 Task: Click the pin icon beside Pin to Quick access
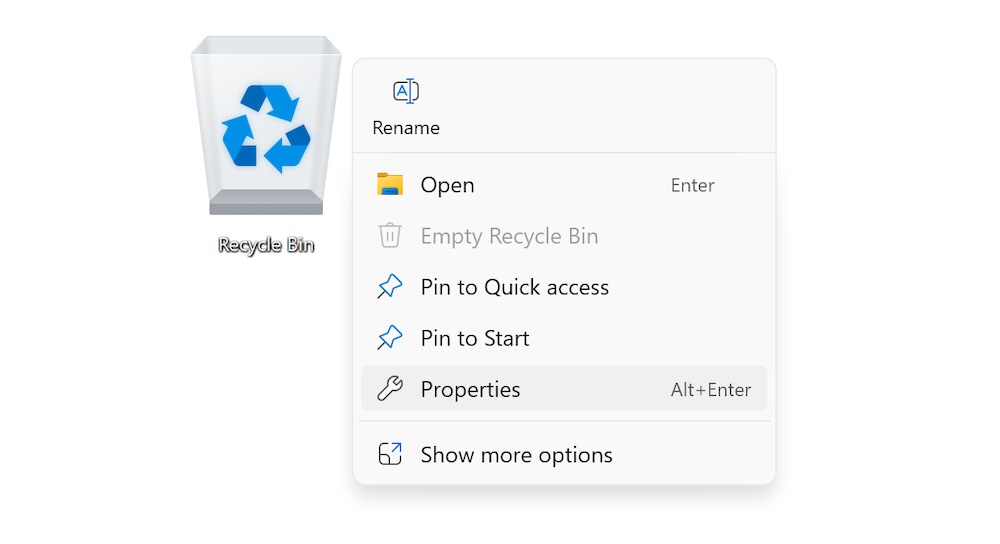click(389, 287)
